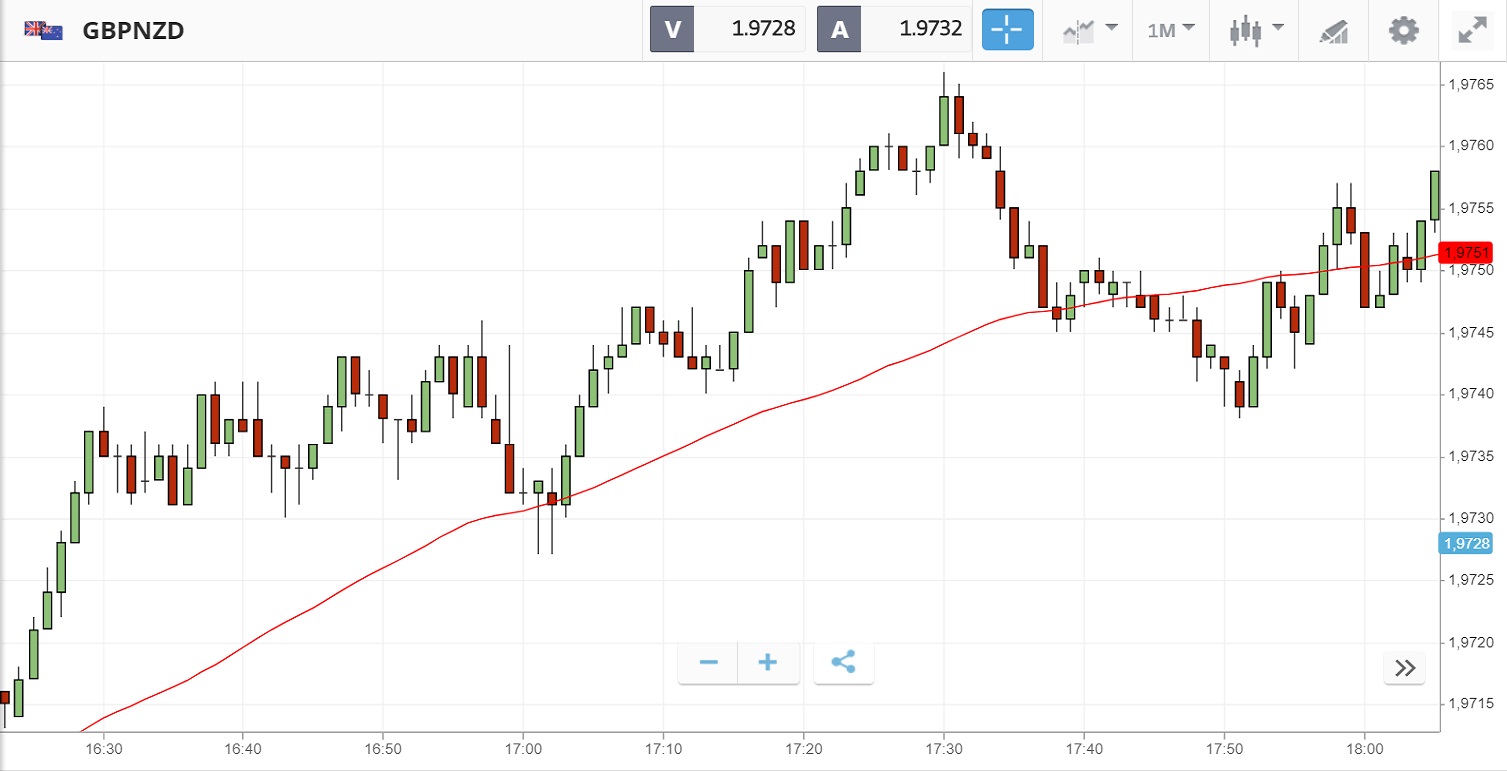Screen dimensions: 1507x771
Task: Share the chart
Action: tap(844, 663)
